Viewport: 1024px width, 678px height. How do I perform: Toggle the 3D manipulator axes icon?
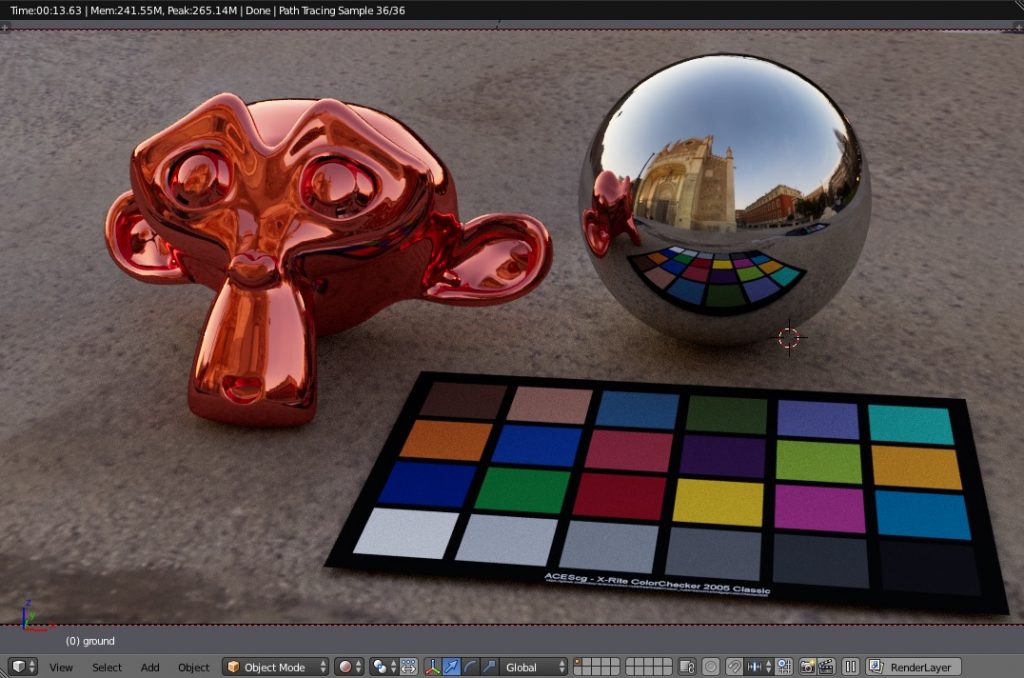tap(432, 667)
